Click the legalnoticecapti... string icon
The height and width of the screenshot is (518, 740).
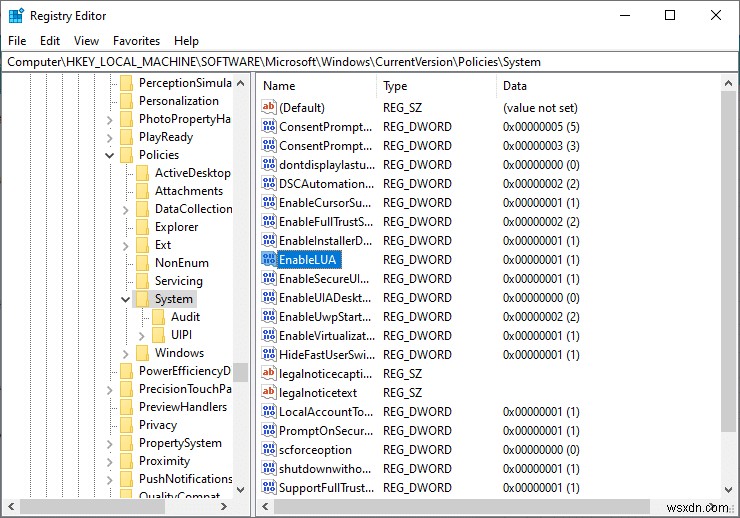point(269,373)
